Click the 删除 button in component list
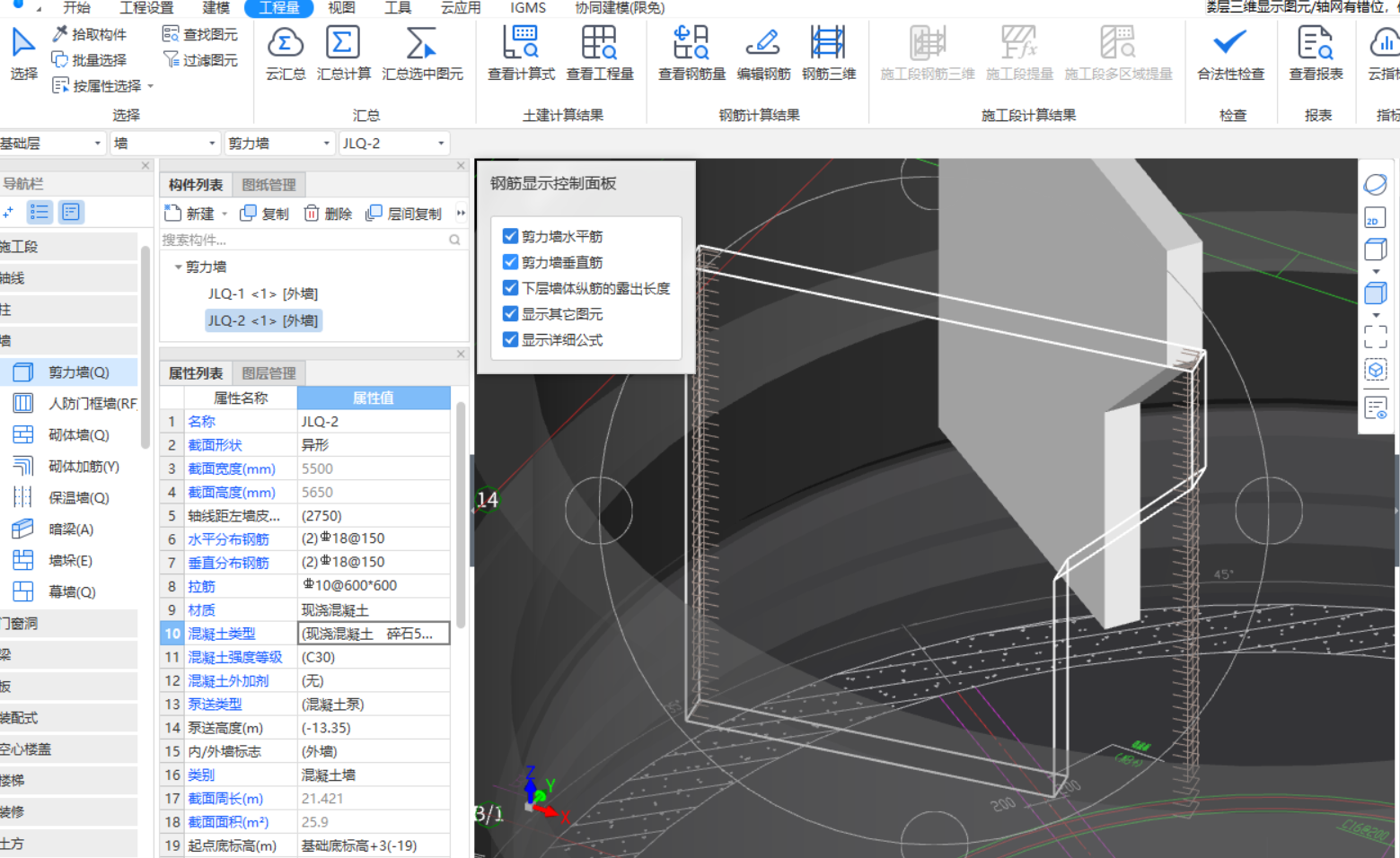The image size is (1400, 858). point(328,214)
